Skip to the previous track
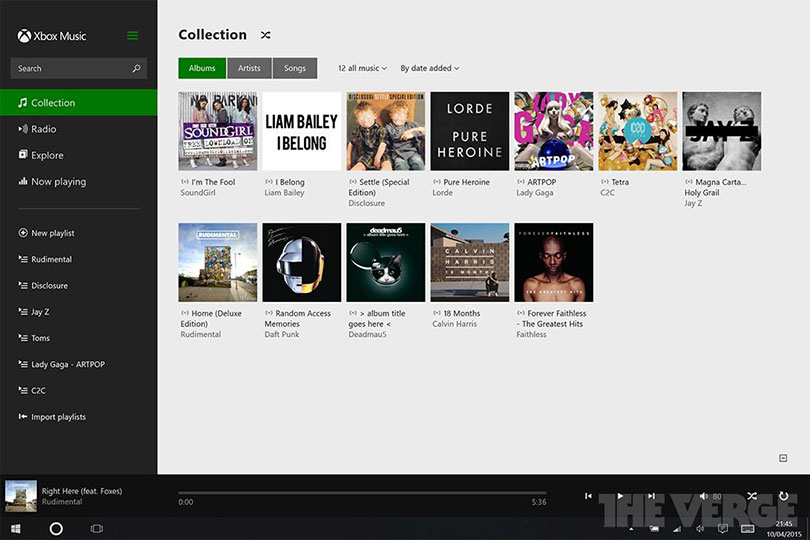This screenshot has width=810, height=540. coord(588,496)
